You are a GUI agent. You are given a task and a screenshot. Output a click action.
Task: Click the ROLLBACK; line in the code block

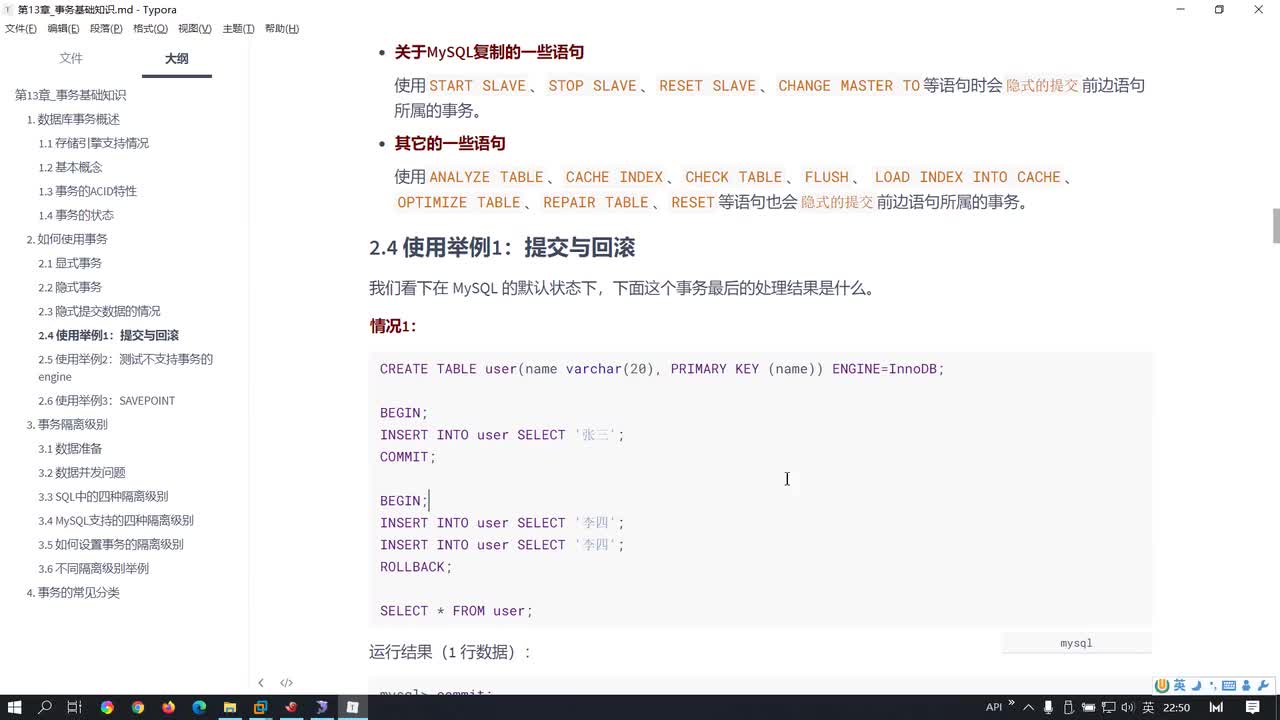416,567
